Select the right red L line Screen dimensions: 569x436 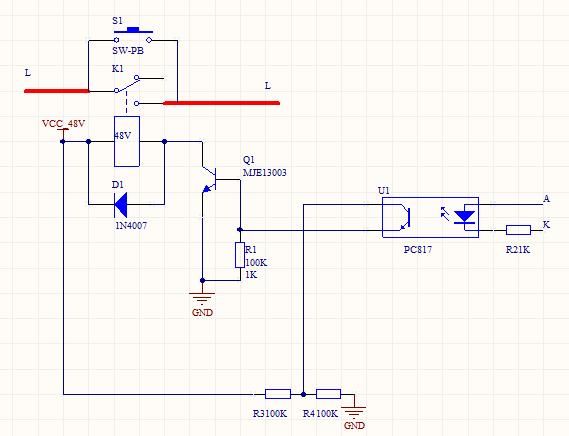[x=221, y=103]
